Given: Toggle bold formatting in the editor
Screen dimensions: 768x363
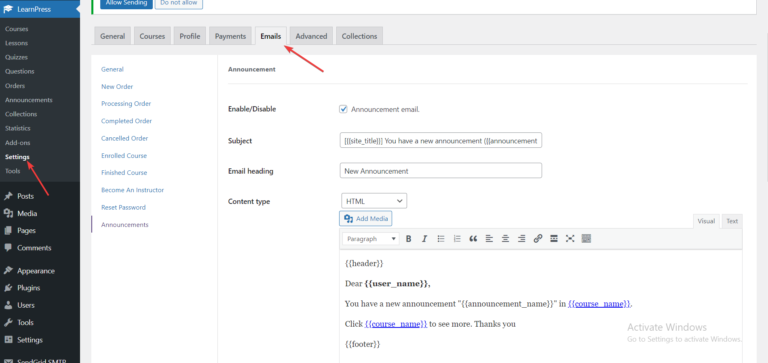Looking at the screenshot, I should [408, 239].
